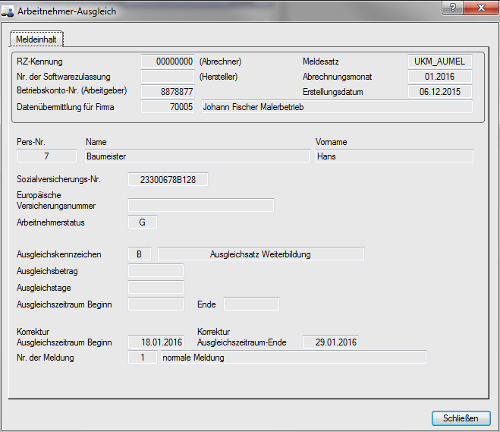Click the Ausgleichskennzeichen label
This screenshot has height=432, width=500.
click(59, 254)
